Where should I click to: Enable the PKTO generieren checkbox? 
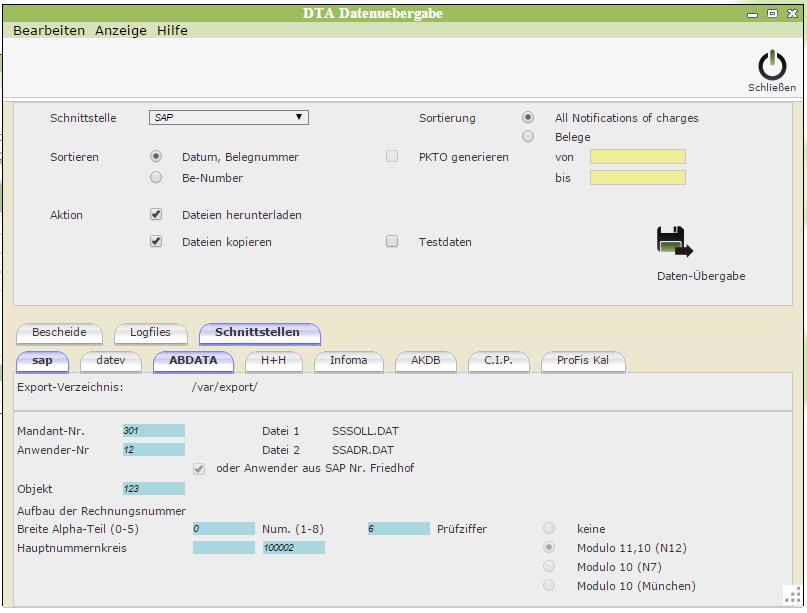(x=392, y=157)
